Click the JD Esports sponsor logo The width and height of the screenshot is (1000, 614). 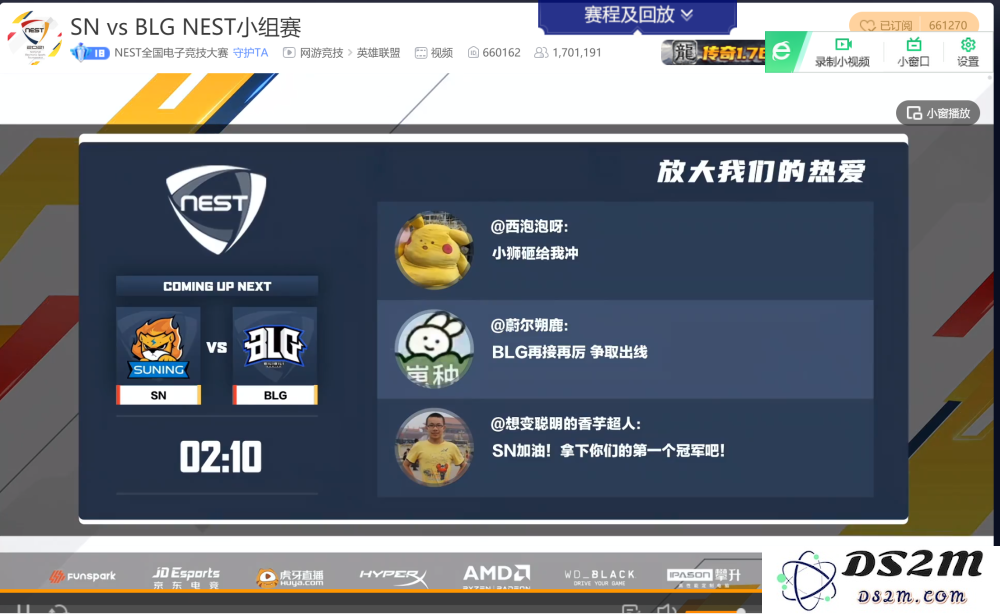pos(186,576)
